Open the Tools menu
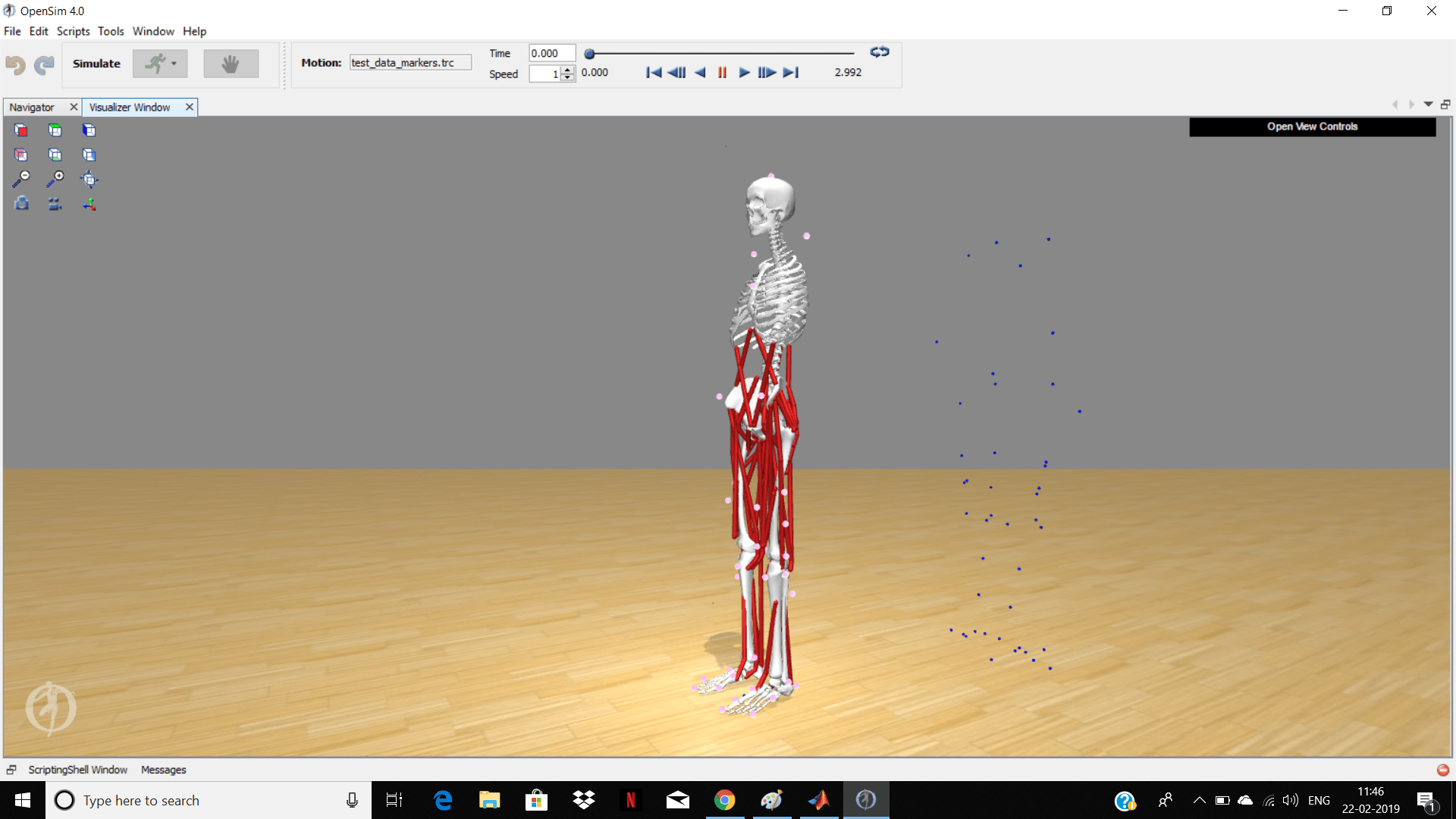Viewport: 1456px width, 819px height. click(x=111, y=31)
